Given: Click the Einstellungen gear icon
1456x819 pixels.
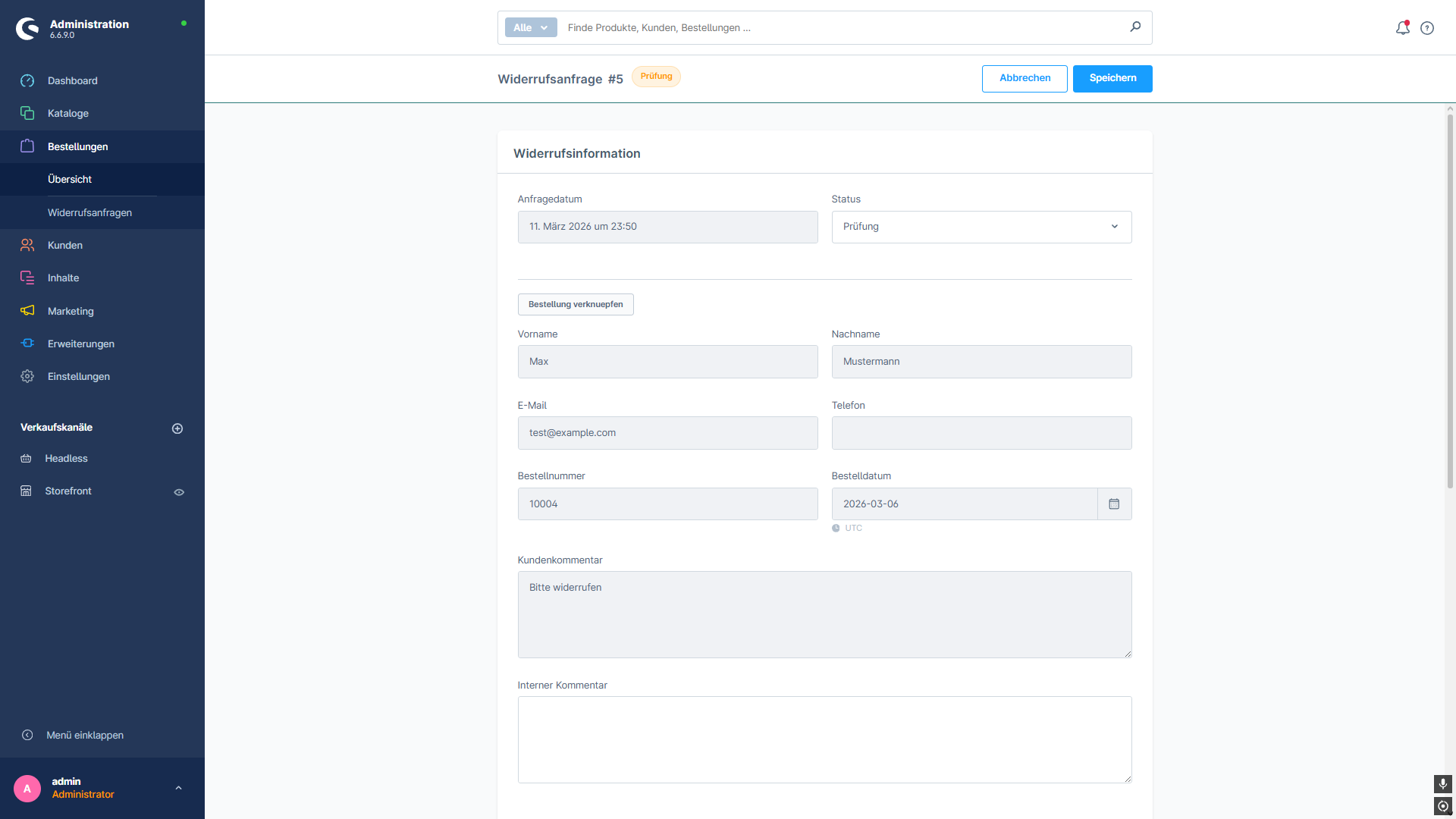Looking at the screenshot, I should click(x=27, y=377).
